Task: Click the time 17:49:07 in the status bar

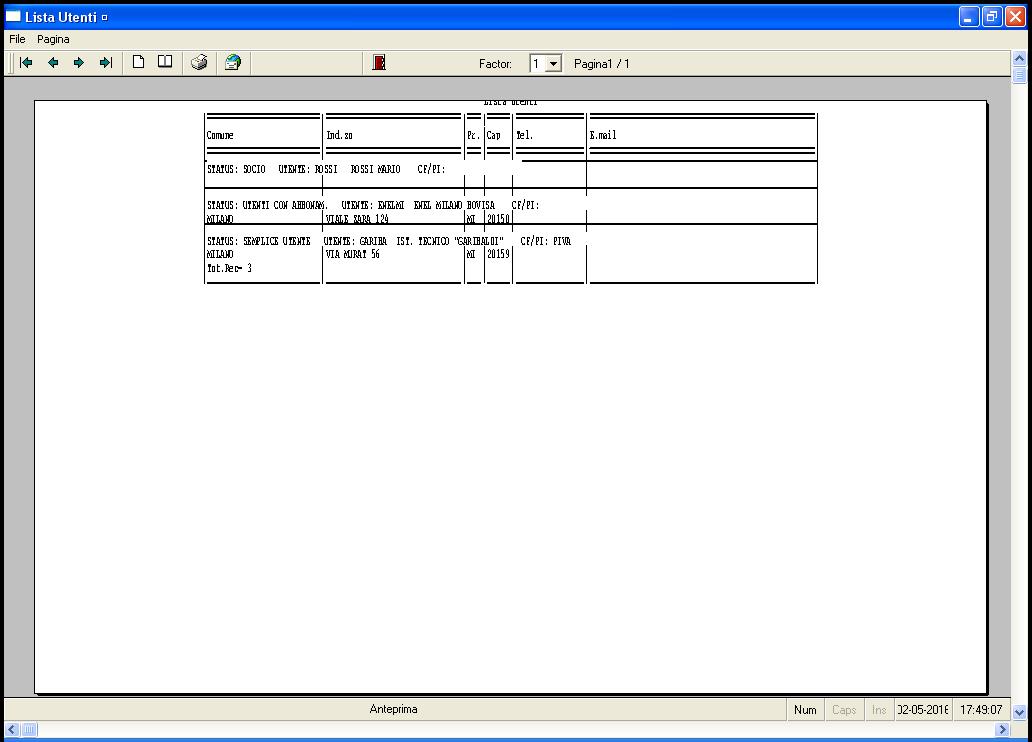Action: (x=981, y=710)
